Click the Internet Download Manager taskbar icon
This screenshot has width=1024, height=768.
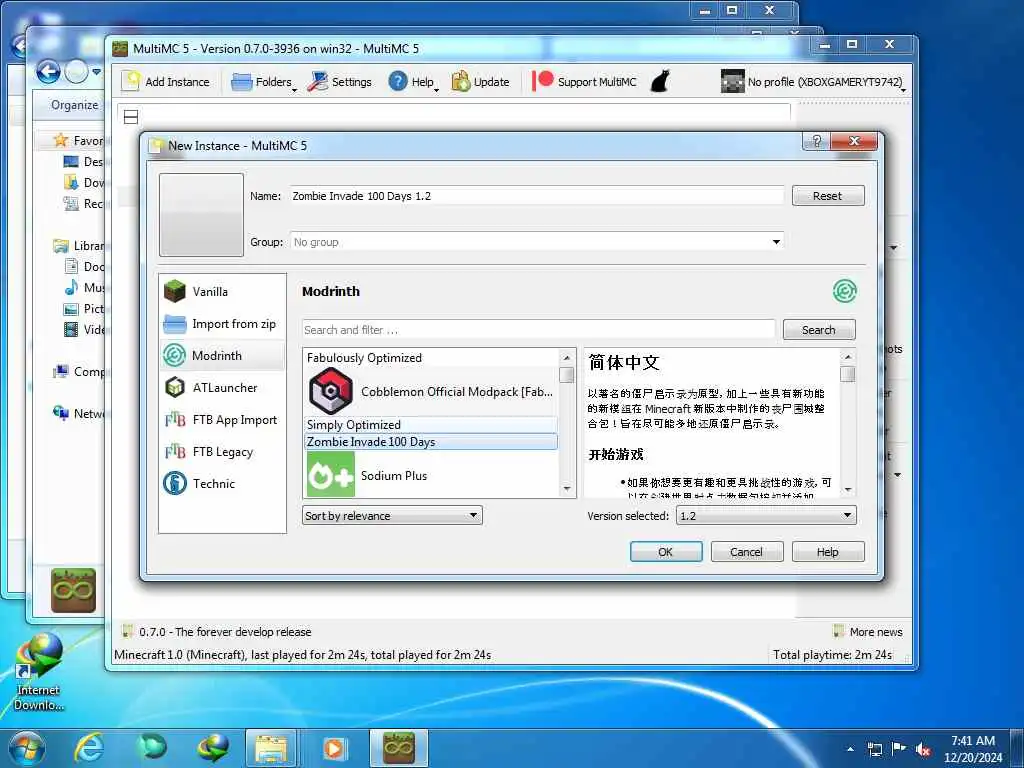click(214, 748)
